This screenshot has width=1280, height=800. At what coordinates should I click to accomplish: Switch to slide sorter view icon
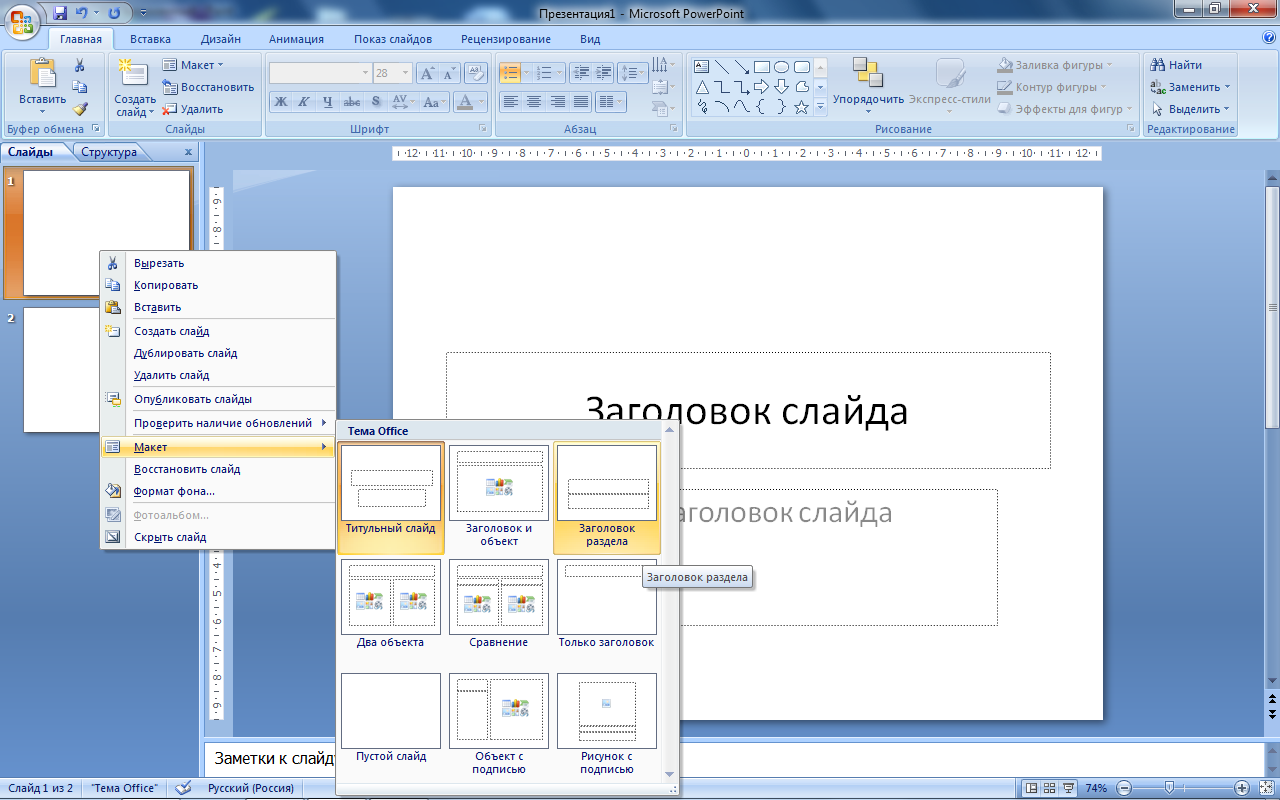(x=1050, y=788)
